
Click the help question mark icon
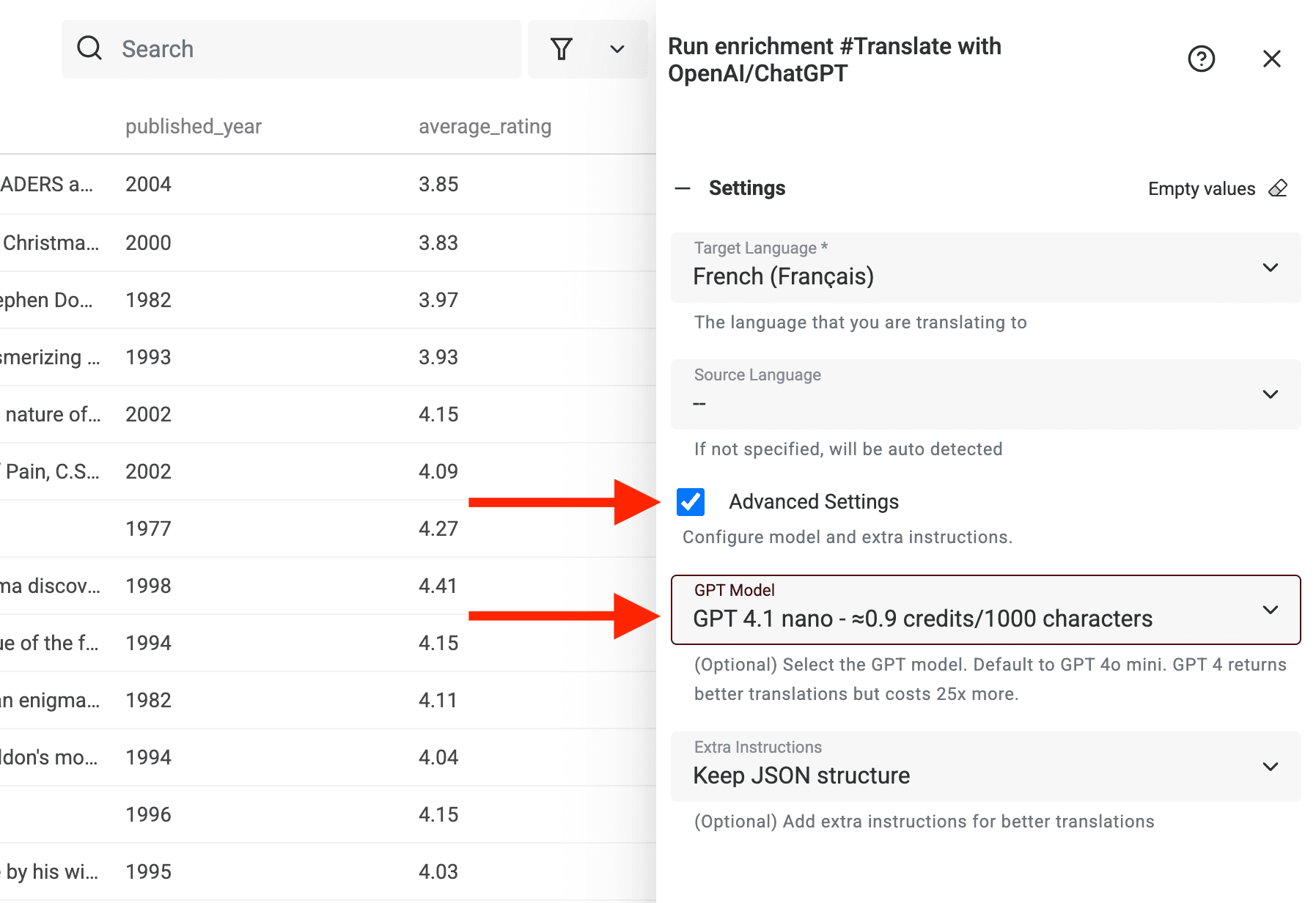(x=1201, y=59)
